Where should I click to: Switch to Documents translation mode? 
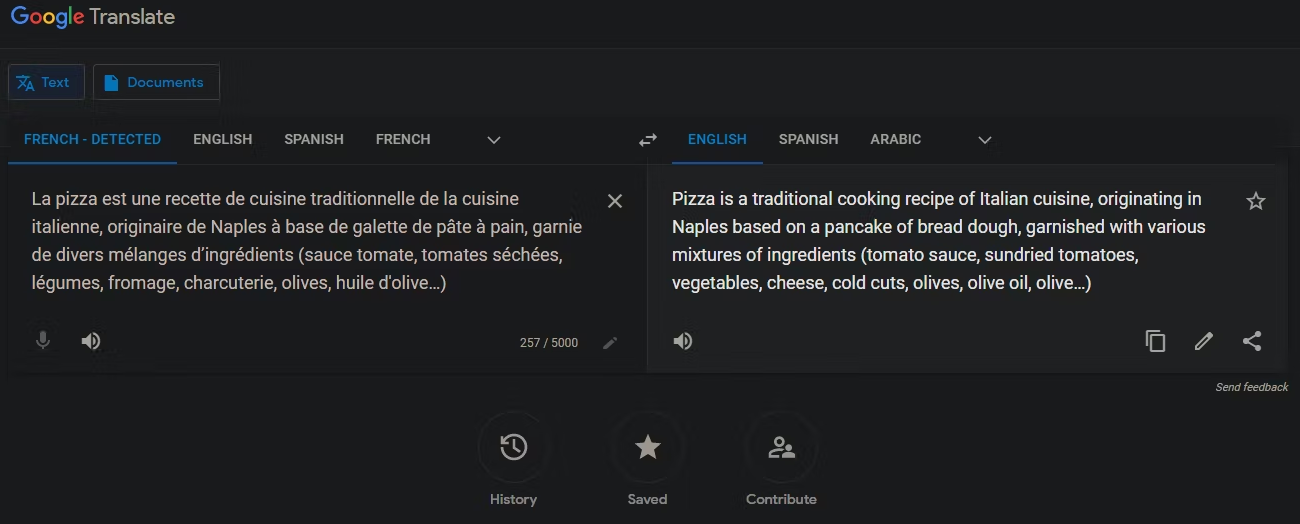pyautogui.click(x=156, y=83)
